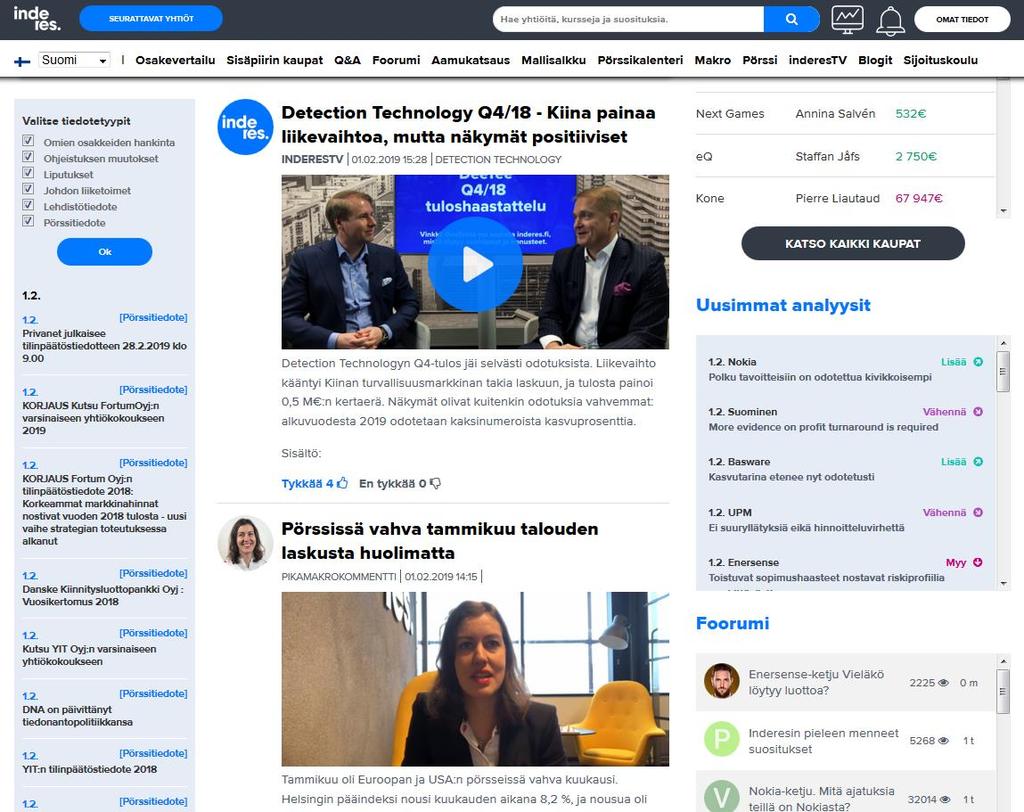Click up arrow of Foorumi scrollbar
This screenshot has height=812, width=1024.
pos(1004,661)
